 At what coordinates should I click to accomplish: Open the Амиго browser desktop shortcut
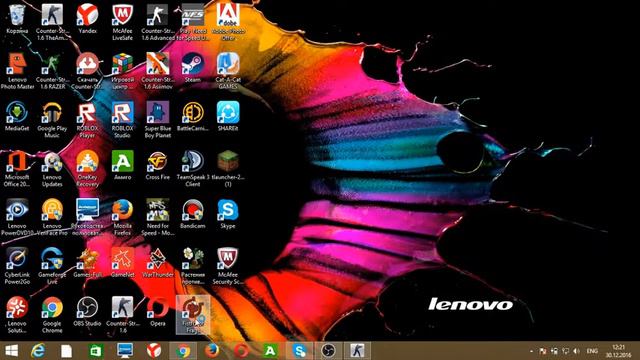(122, 165)
